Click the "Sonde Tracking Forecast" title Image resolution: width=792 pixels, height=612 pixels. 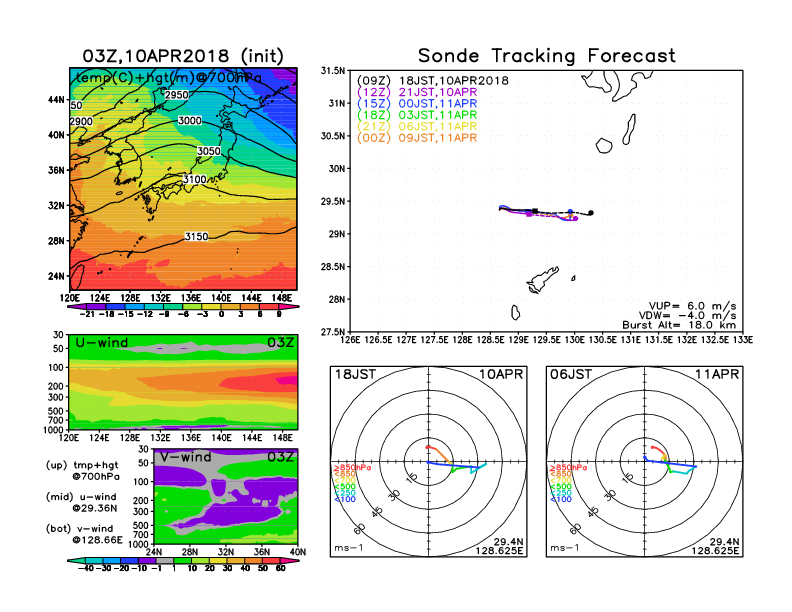tap(546, 56)
